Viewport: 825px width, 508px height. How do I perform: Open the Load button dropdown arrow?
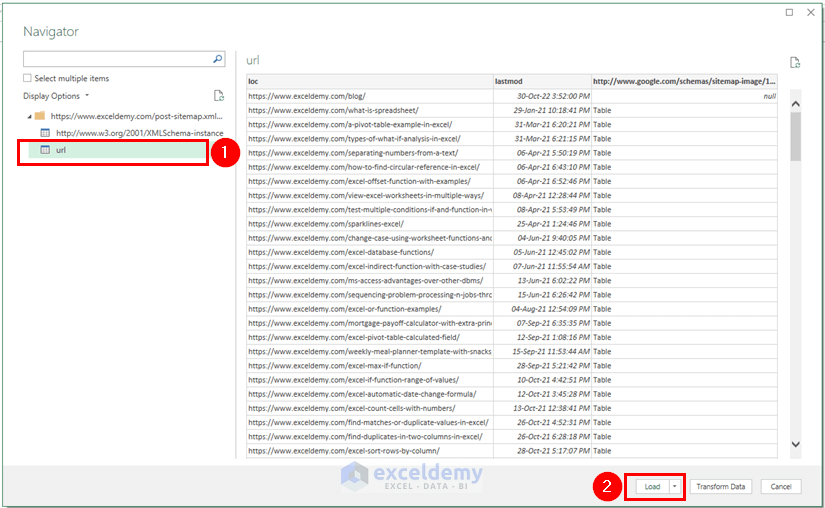coord(675,486)
